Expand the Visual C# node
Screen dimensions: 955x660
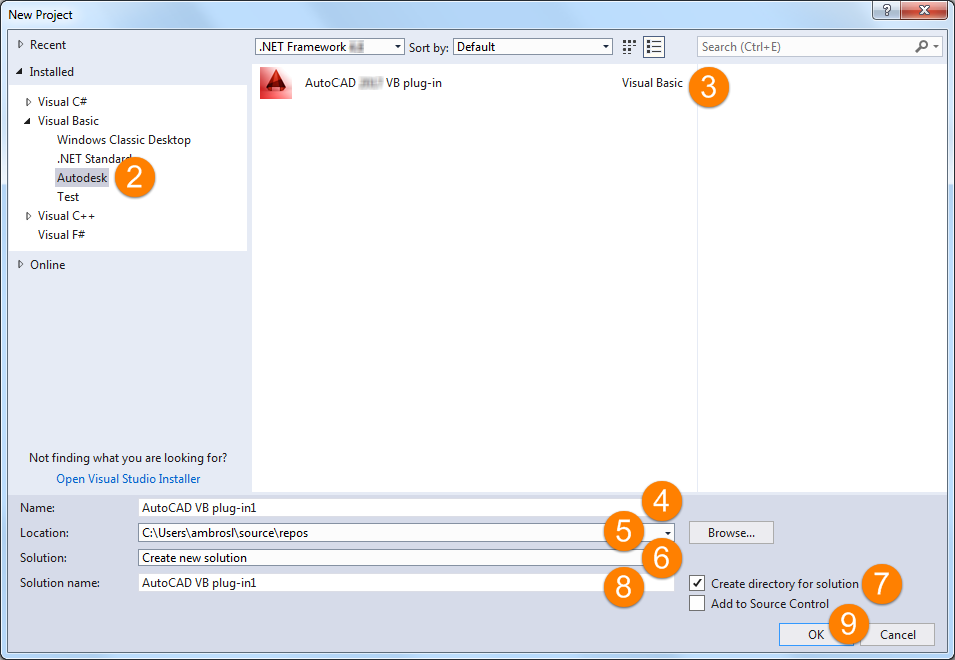(x=28, y=102)
